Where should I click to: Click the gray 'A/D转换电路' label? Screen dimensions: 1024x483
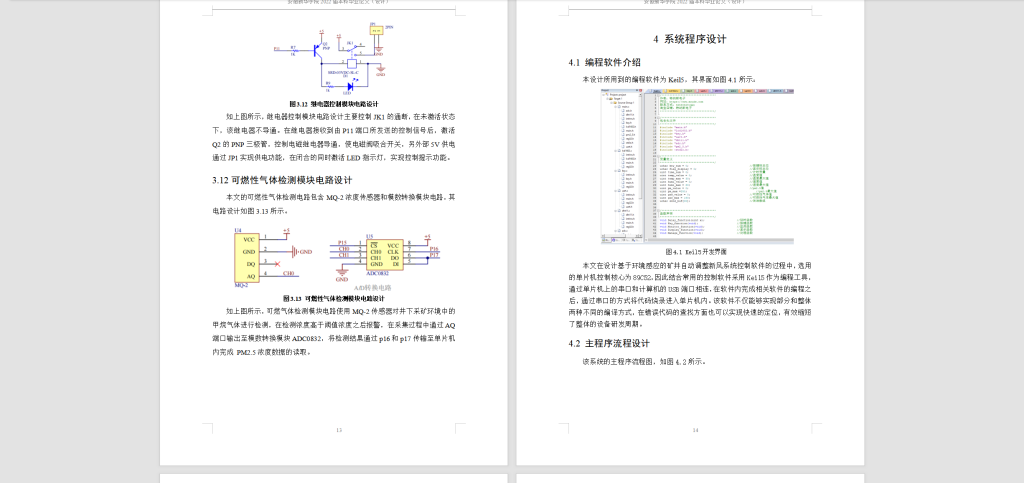point(372,288)
